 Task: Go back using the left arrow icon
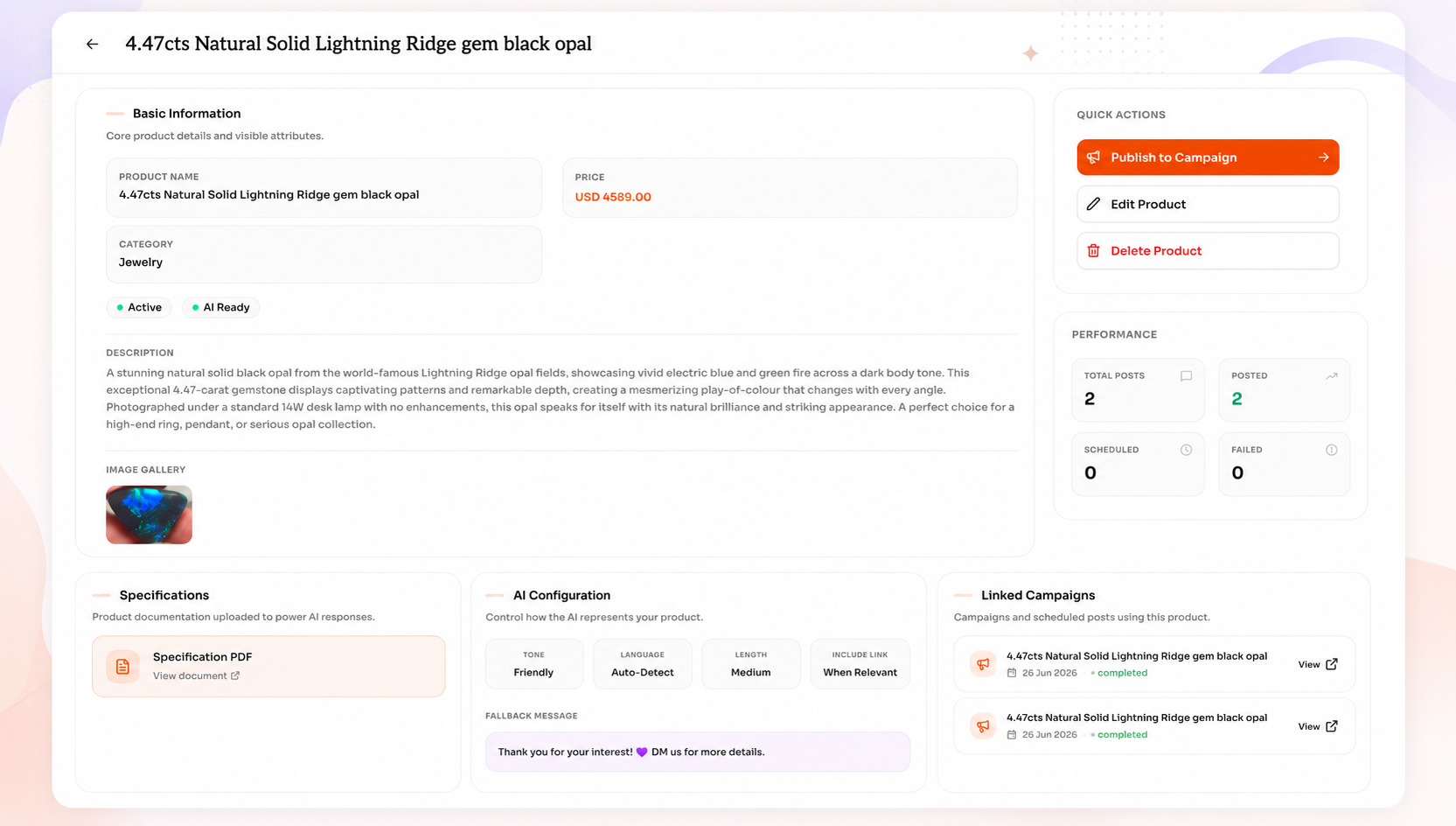[92, 45]
